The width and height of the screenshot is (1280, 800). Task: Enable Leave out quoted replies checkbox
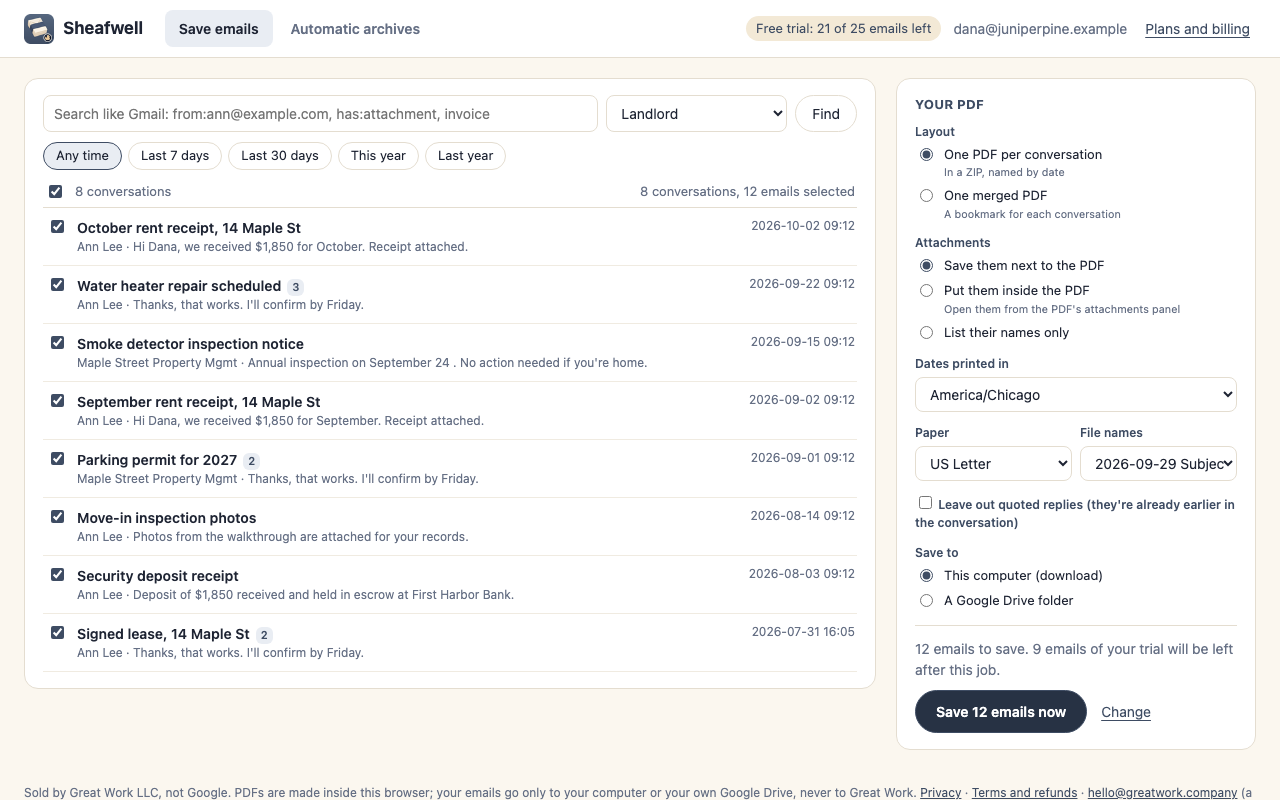(926, 503)
